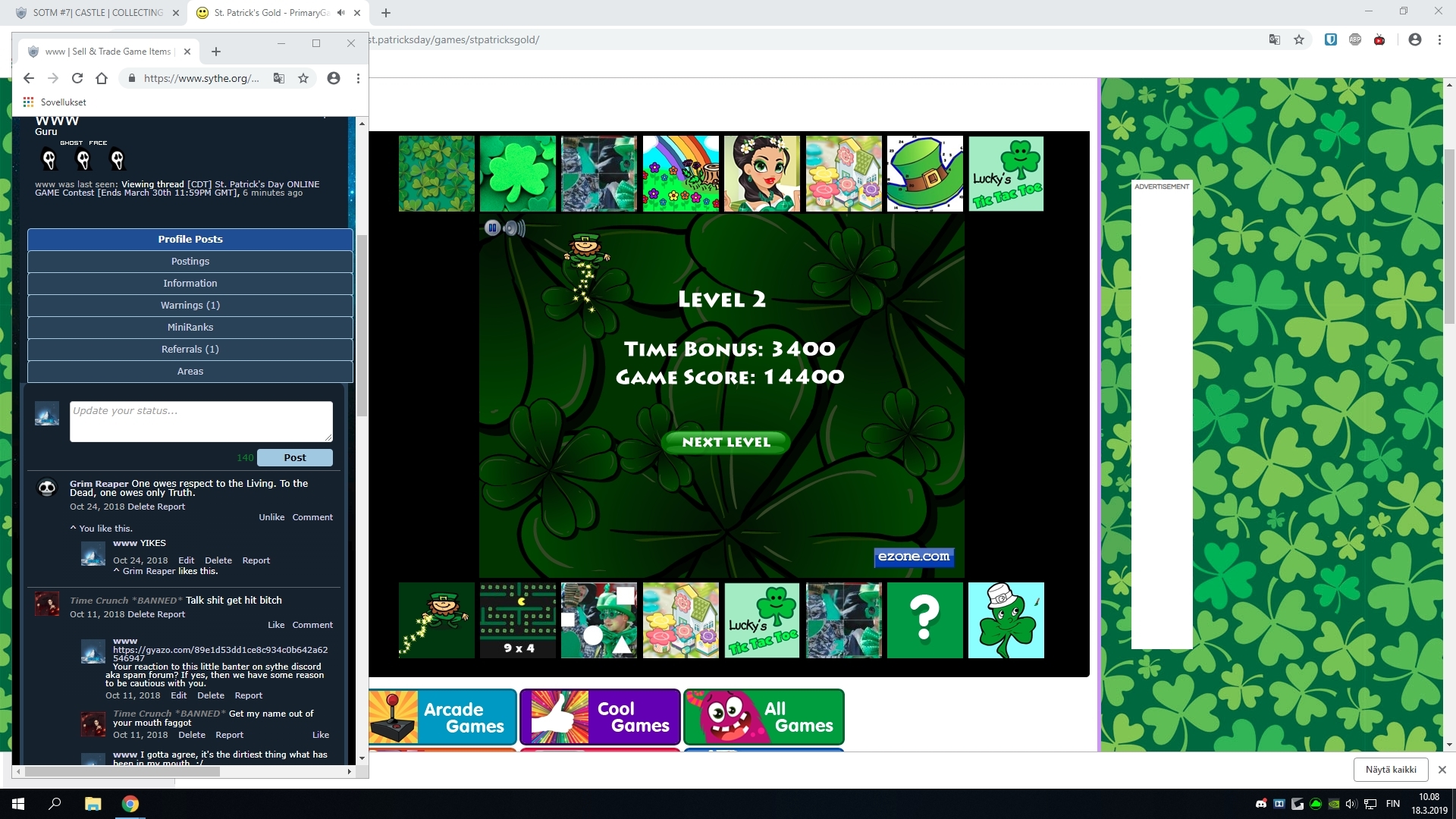Select the Postings tab

click(x=190, y=261)
